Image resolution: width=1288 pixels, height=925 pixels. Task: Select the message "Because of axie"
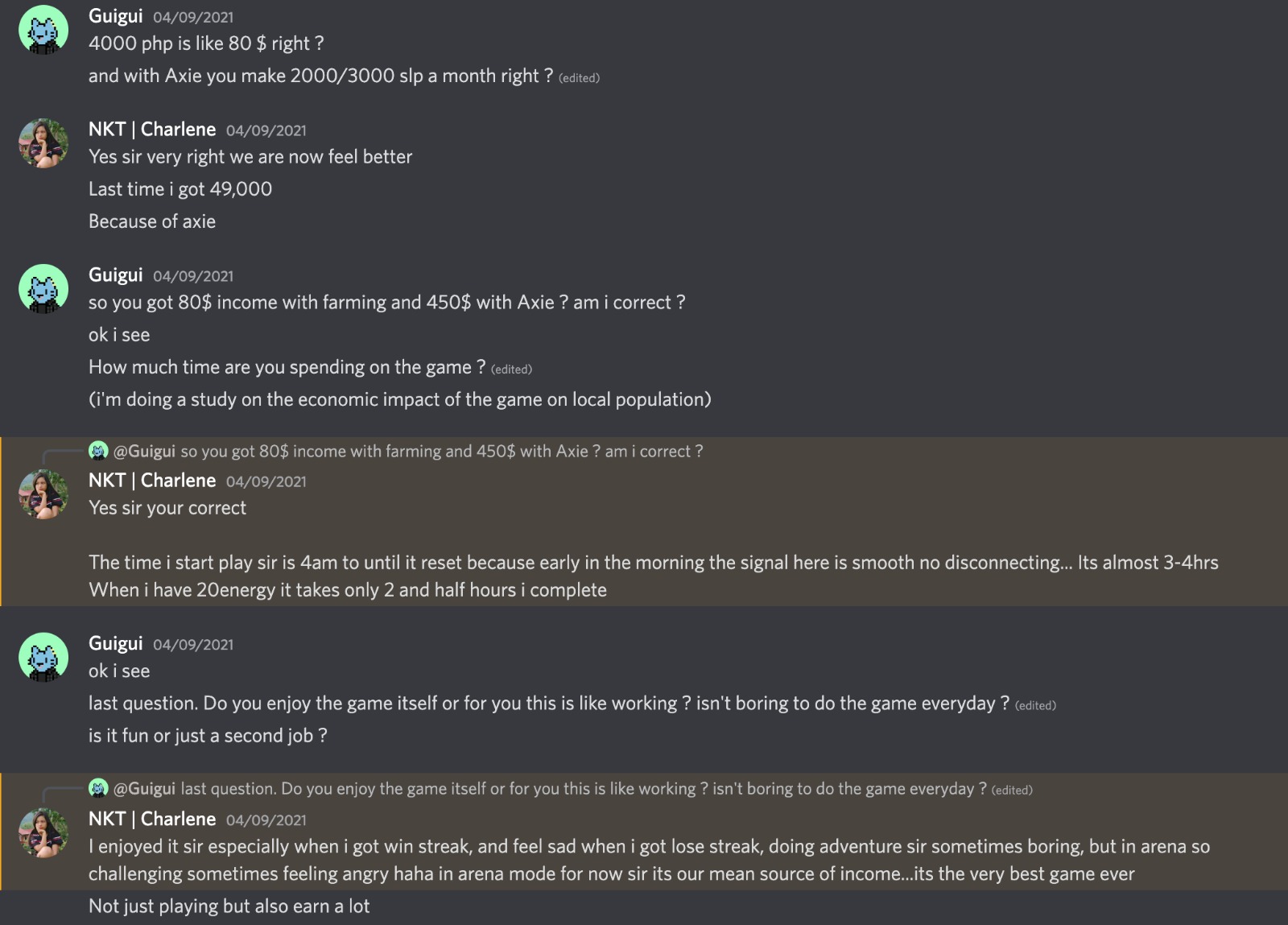coord(152,221)
